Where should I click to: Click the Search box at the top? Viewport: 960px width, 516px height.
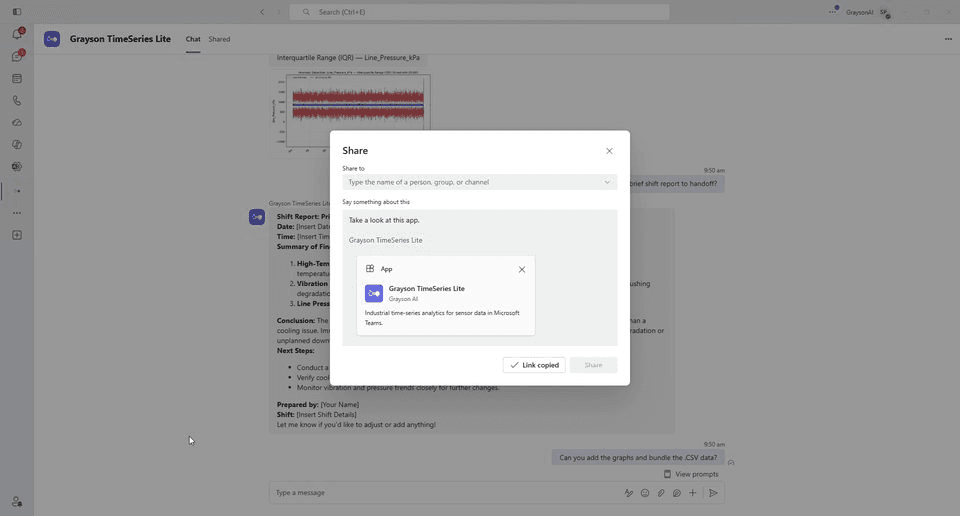479,12
